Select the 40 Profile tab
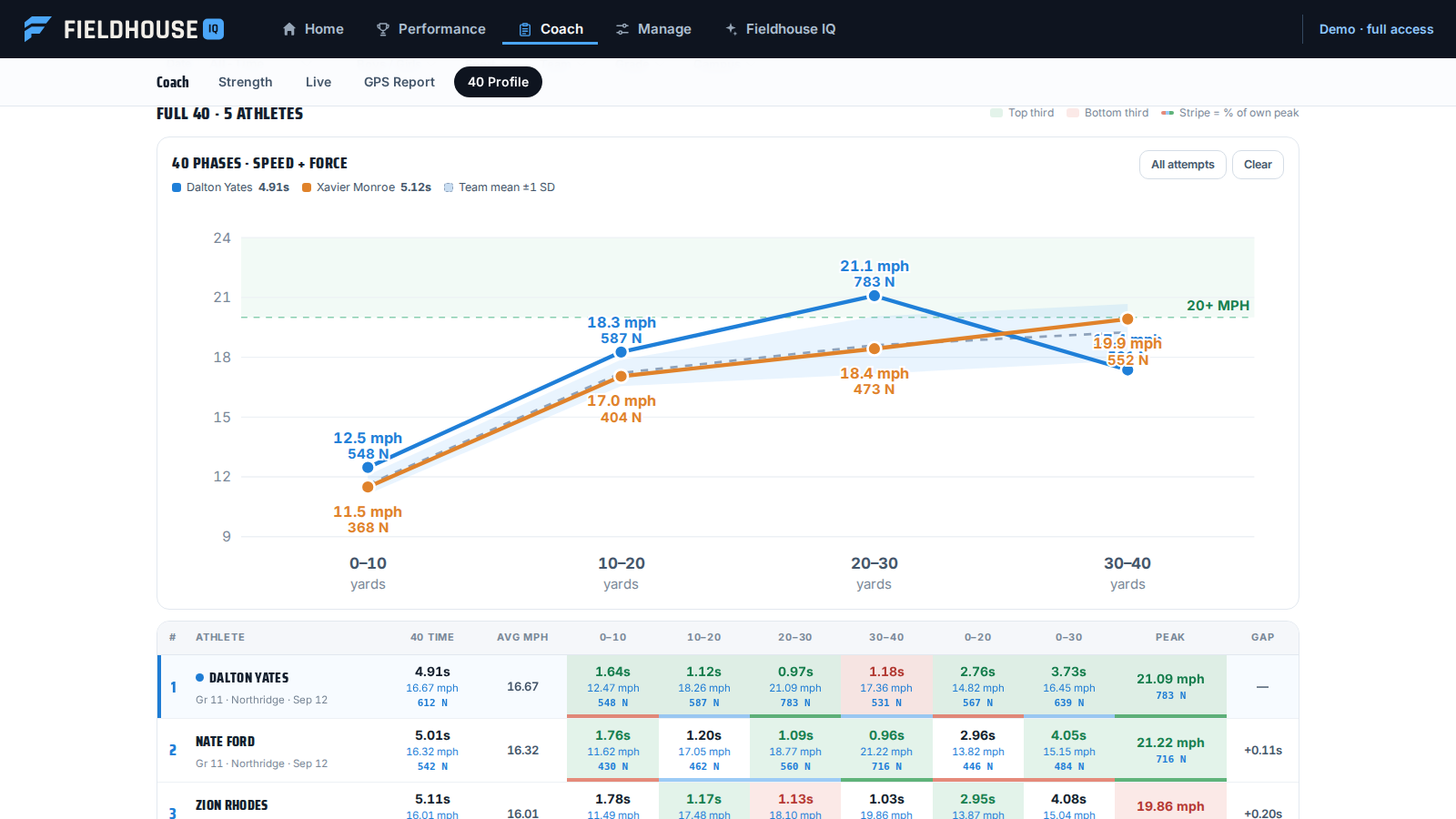 tap(498, 82)
